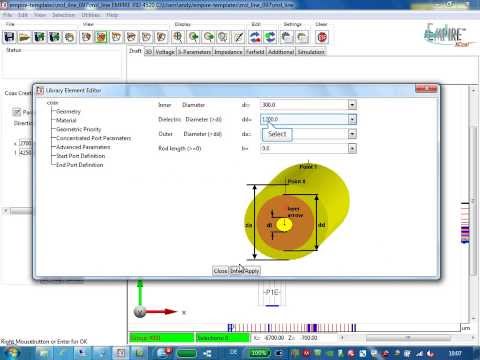Click the green Group status field
The width and height of the screenshot is (480, 360).
pos(161,338)
